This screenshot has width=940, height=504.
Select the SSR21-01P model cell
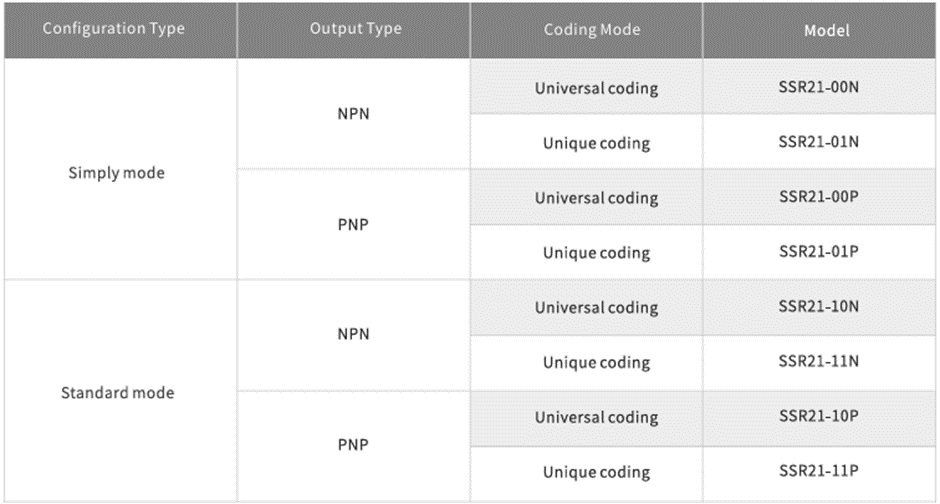click(819, 253)
